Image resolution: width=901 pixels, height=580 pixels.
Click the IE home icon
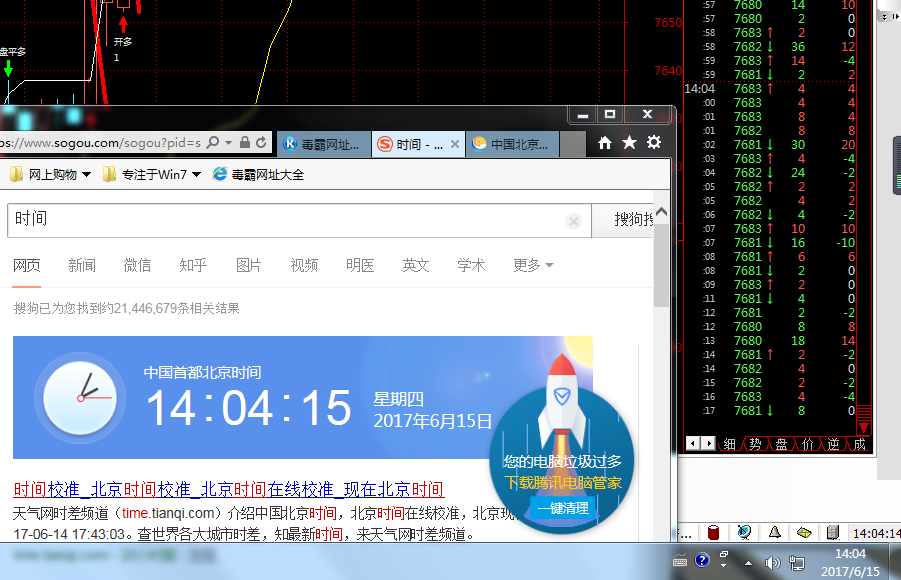click(605, 143)
